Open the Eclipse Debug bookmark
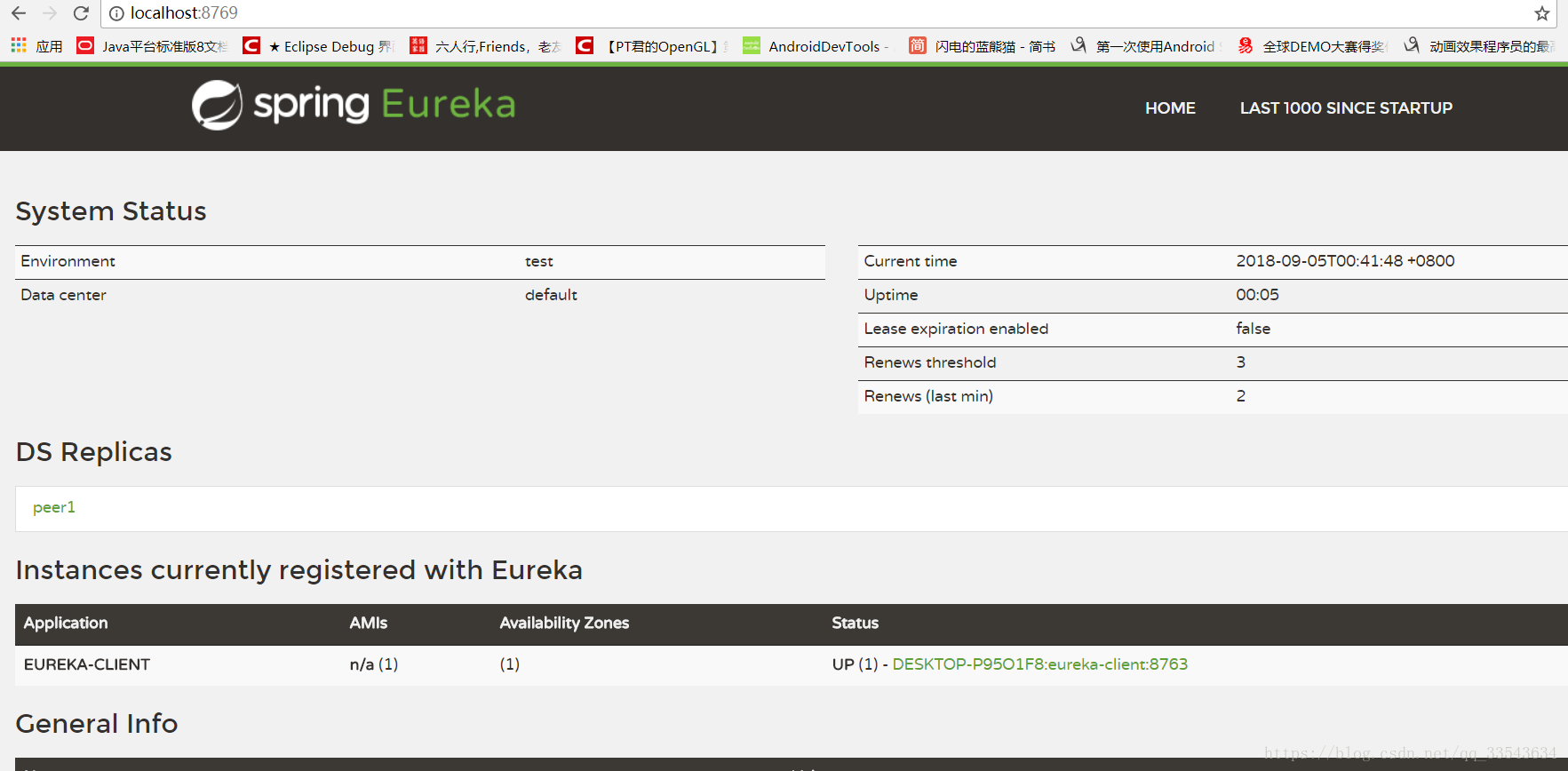1568x771 pixels. pyautogui.click(x=318, y=46)
